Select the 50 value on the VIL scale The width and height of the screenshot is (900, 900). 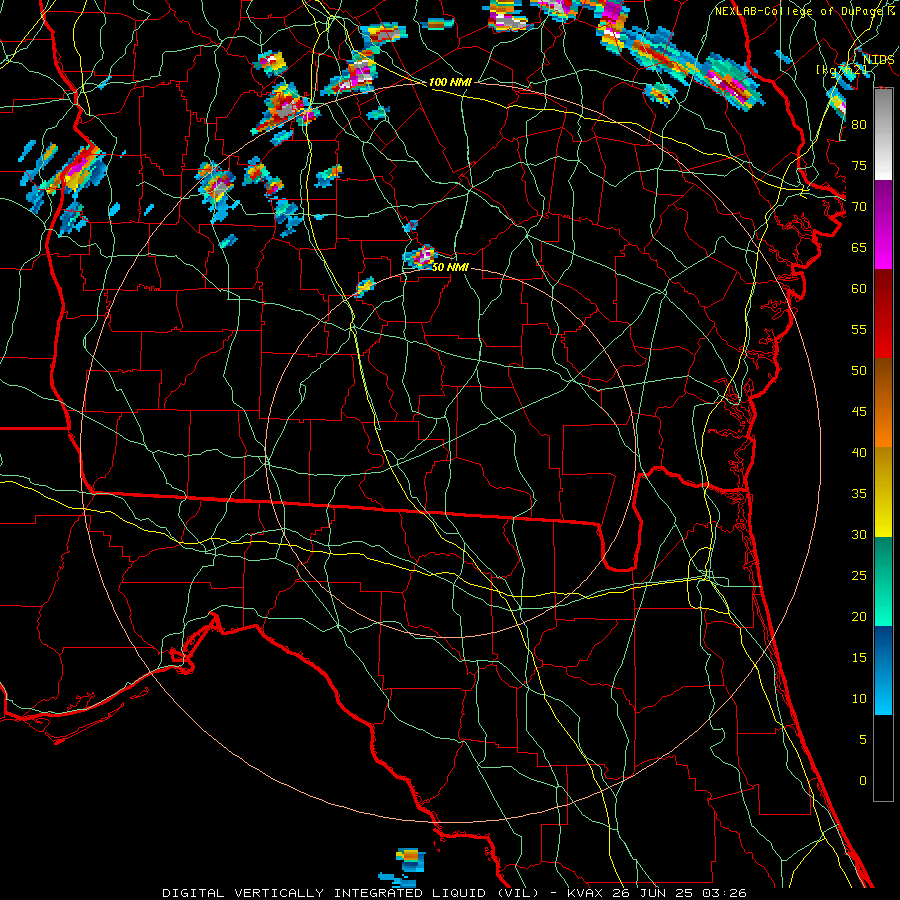coord(859,371)
